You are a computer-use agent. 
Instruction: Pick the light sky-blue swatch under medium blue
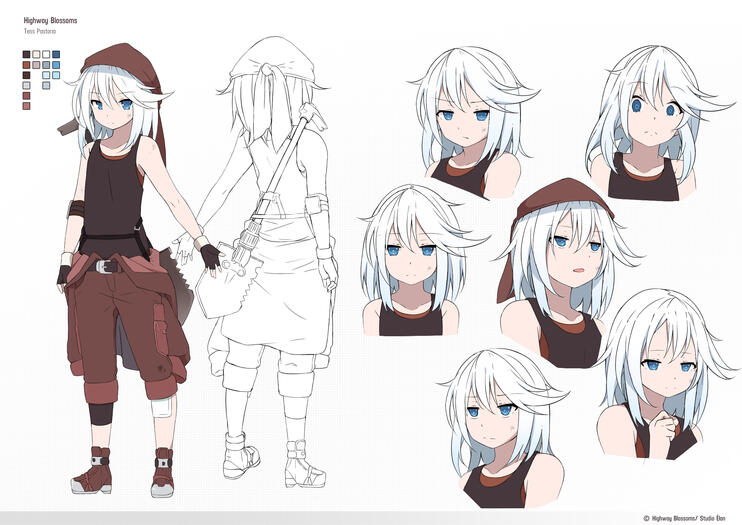(56, 75)
